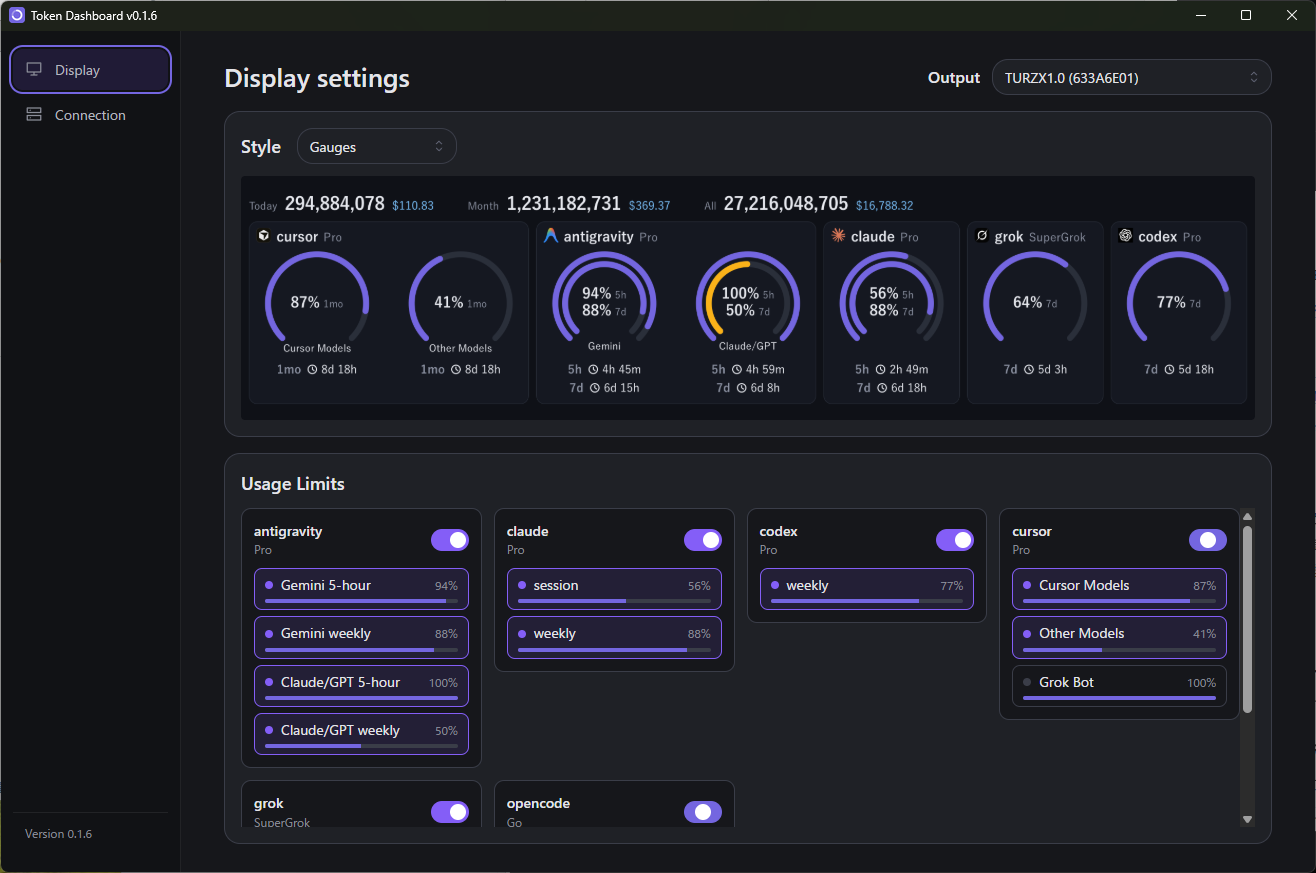Screen dimensions: 1316x873
Task: Open the Style dropdown showing Gauges
Action: coord(377,147)
